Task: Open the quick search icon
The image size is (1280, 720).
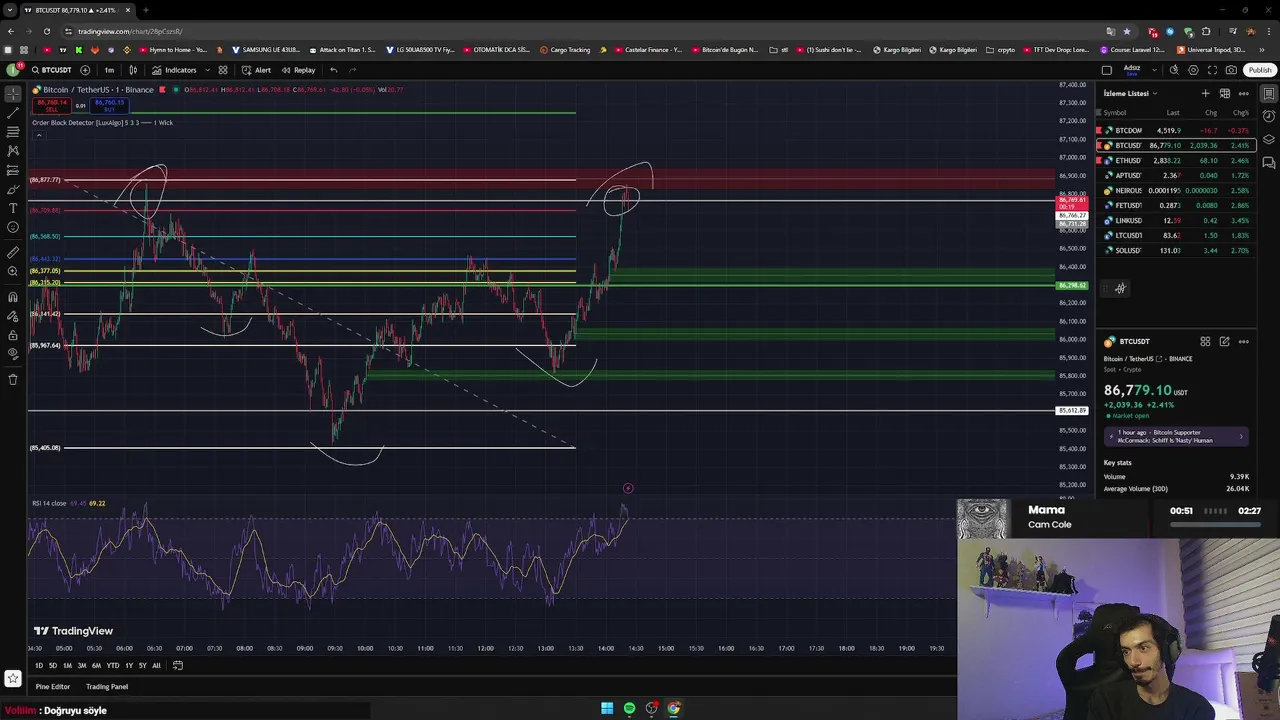Action: coord(1174,70)
